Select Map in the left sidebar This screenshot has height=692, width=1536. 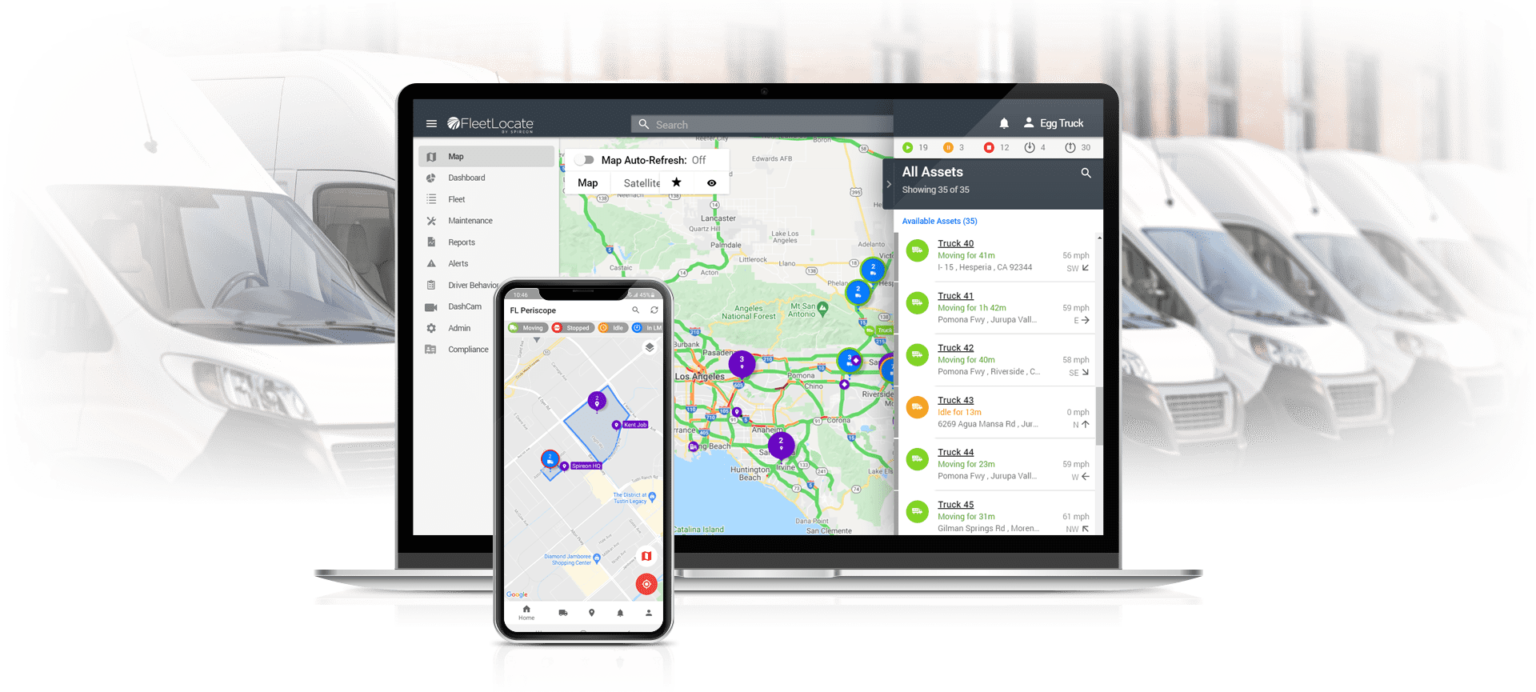click(486, 156)
